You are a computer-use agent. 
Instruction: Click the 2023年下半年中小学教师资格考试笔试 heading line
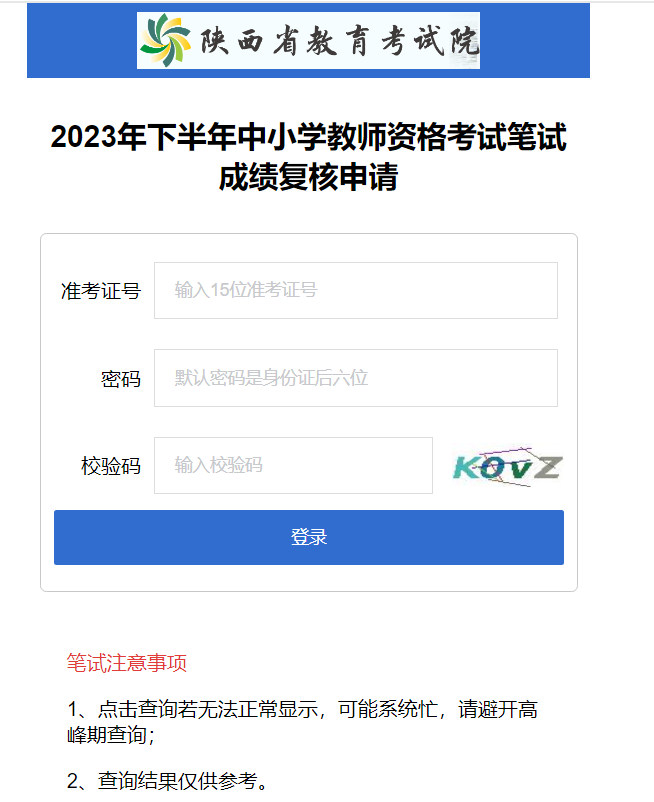click(x=309, y=138)
